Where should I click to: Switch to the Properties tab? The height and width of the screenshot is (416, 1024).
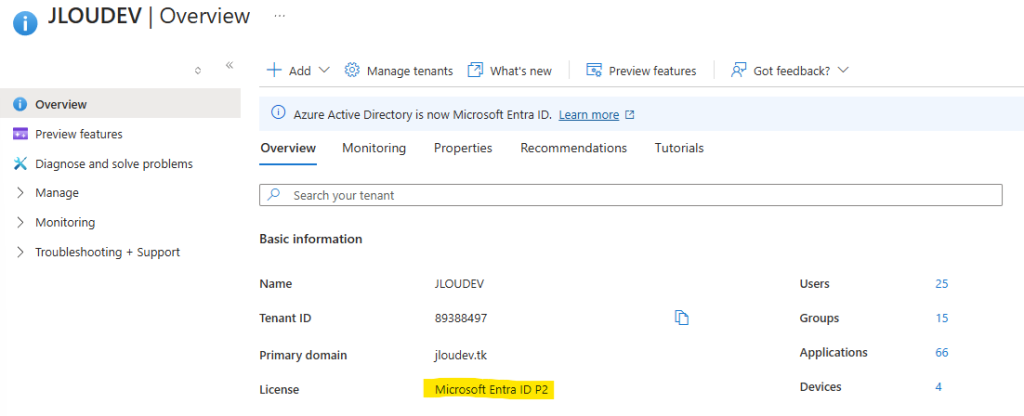[463, 148]
